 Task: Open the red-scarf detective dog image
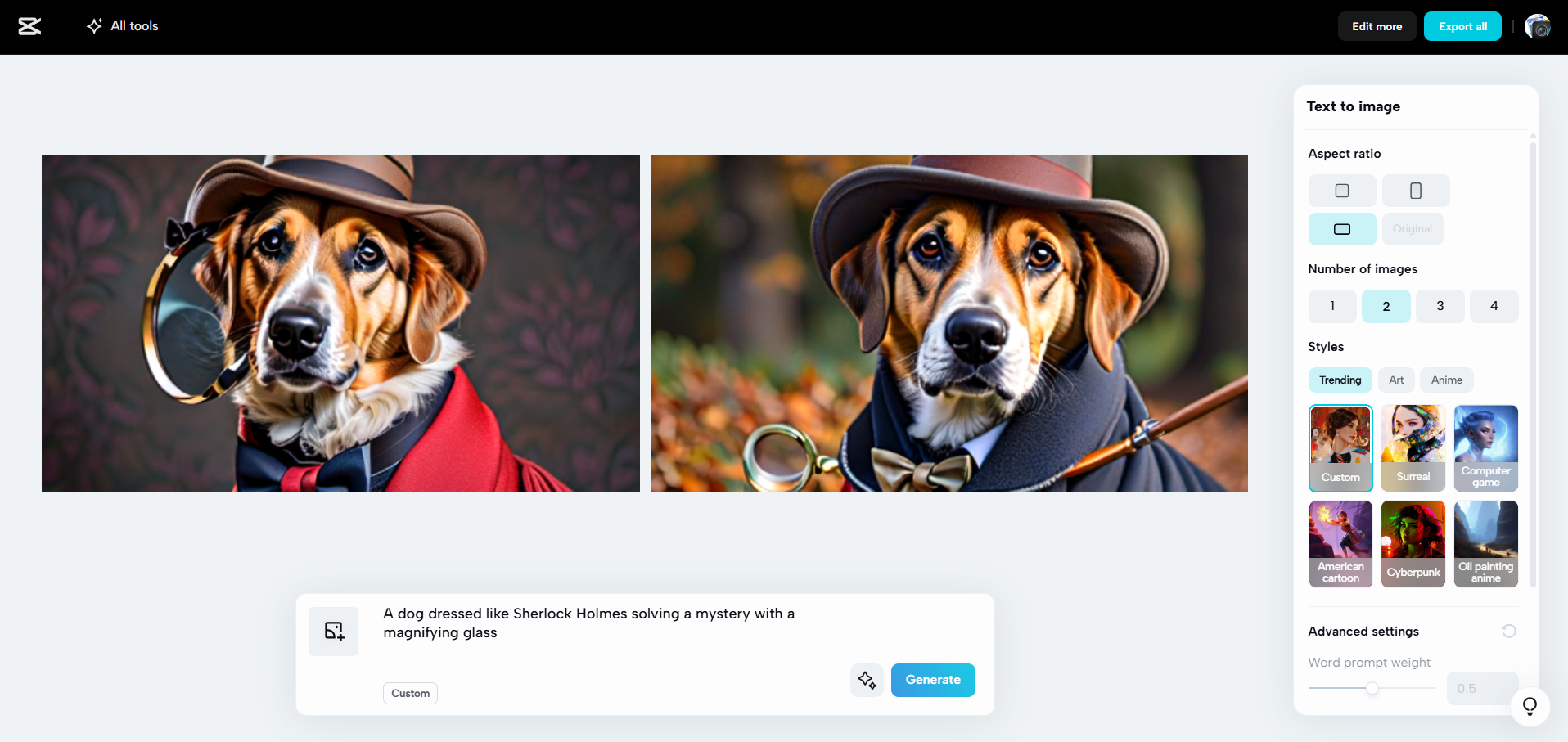(x=340, y=323)
